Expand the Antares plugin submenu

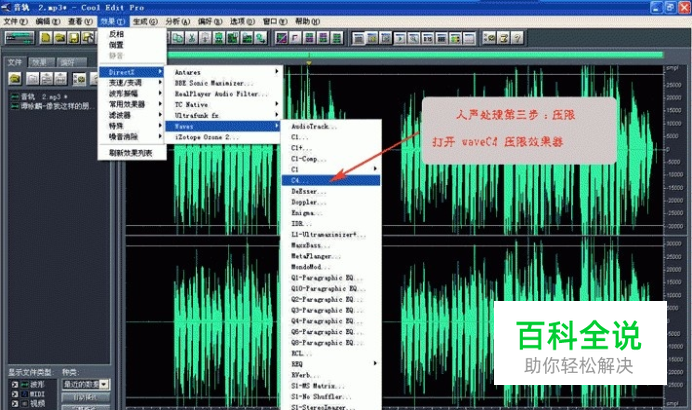click(x=223, y=72)
